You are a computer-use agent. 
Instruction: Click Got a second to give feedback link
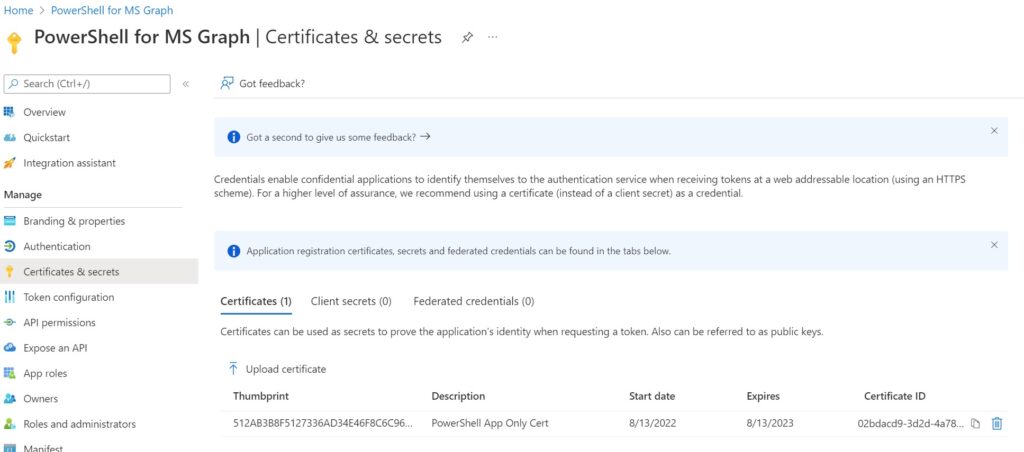coord(338,137)
